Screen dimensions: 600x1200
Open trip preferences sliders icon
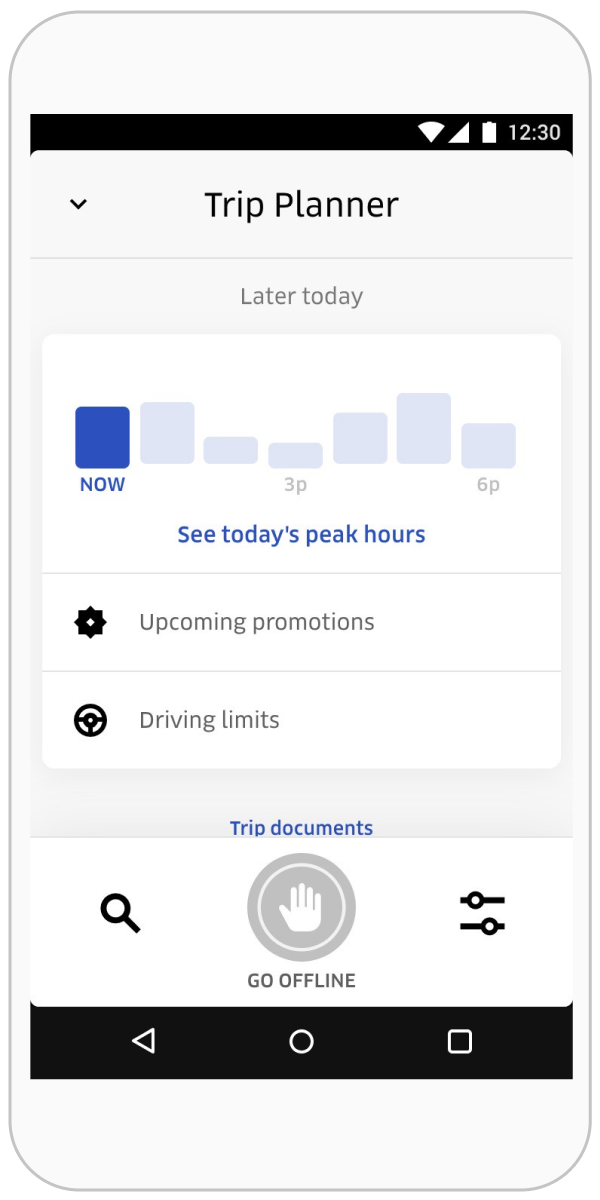[482, 913]
